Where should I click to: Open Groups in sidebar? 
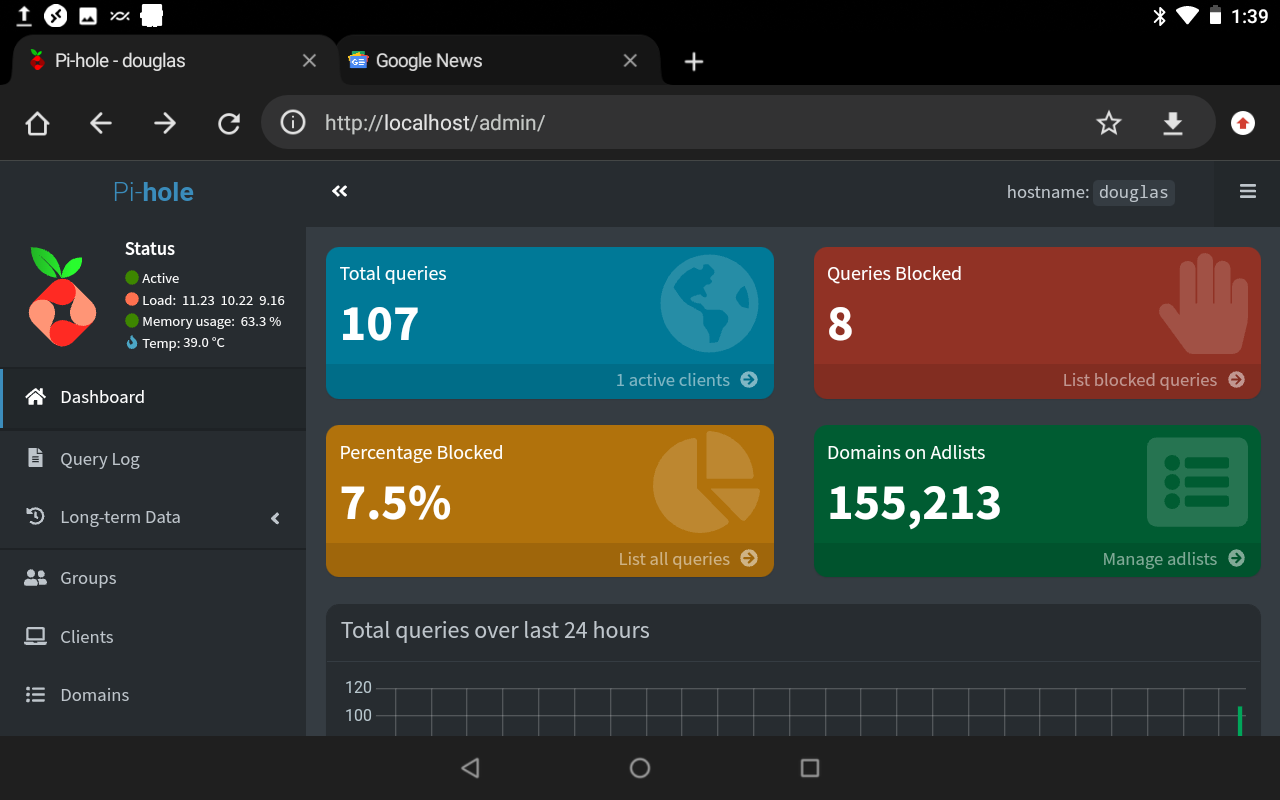[x=153, y=578]
